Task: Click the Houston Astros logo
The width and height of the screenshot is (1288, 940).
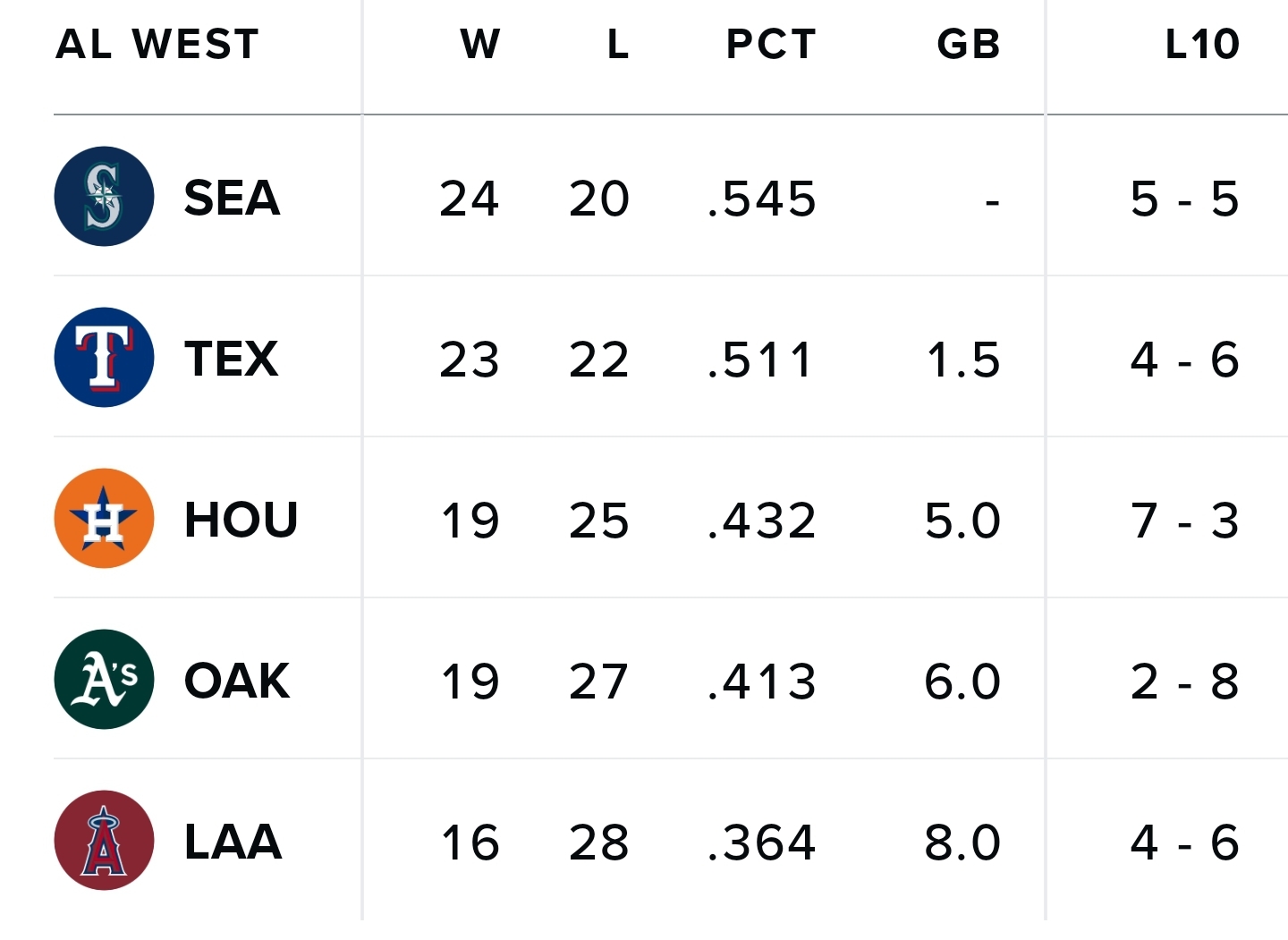Action: [x=104, y=519]
